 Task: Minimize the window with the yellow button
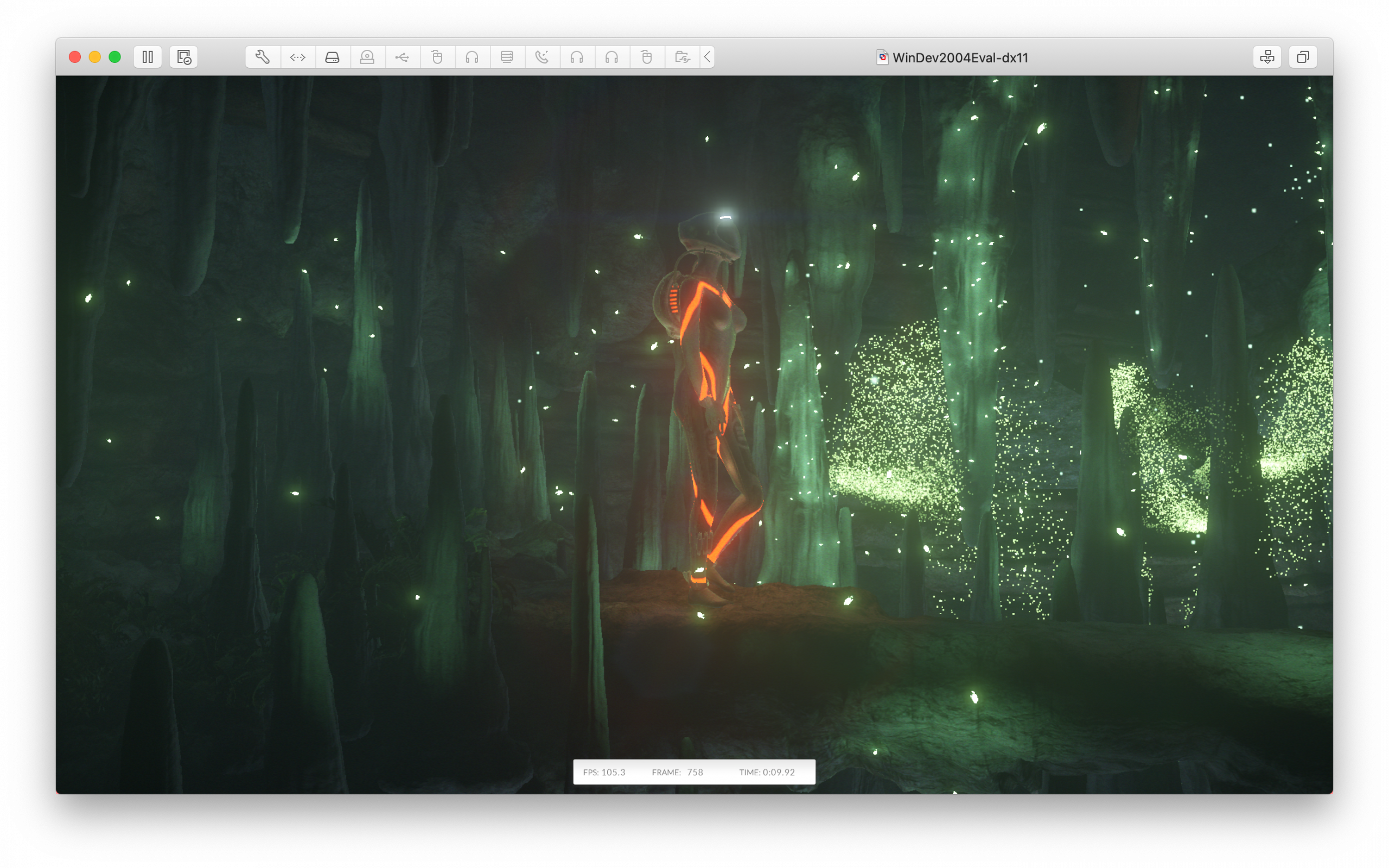coord(95,57)
